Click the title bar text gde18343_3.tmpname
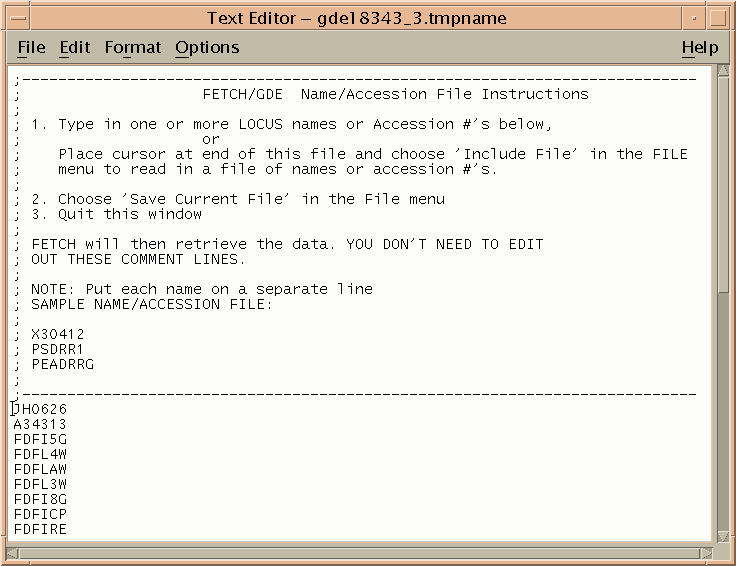Screen dimensions: 736x566 pyautogui.click(x=412, y=19)
